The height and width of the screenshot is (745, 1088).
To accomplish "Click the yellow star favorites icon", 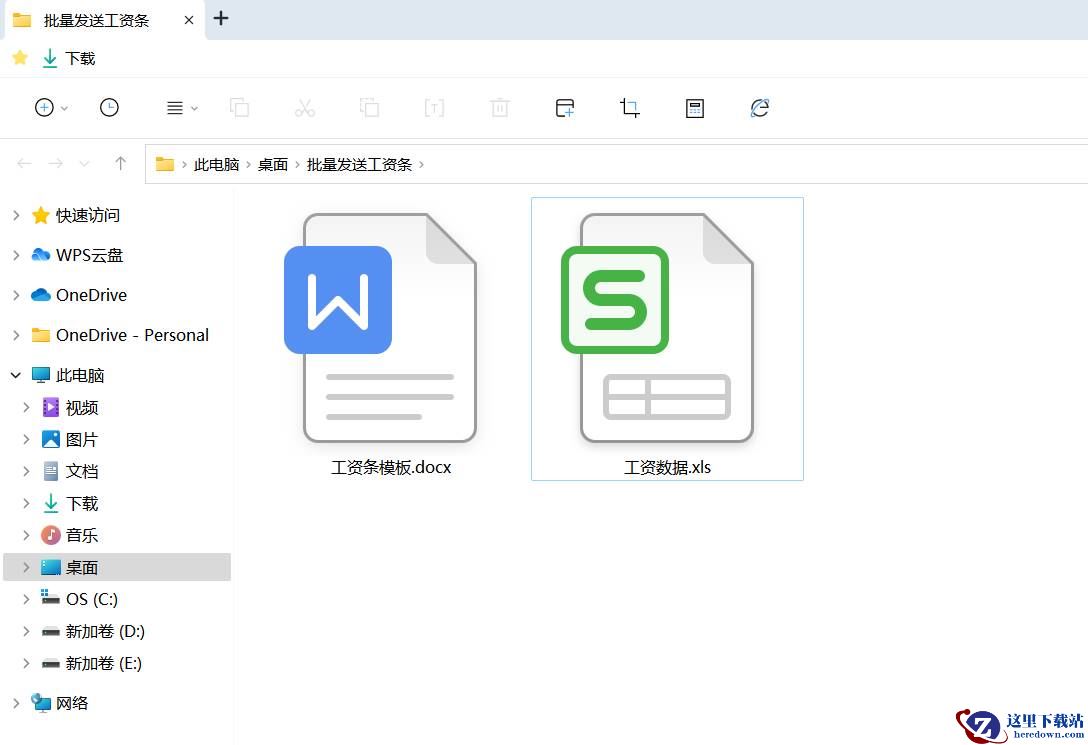I will [x=20, y=58].
